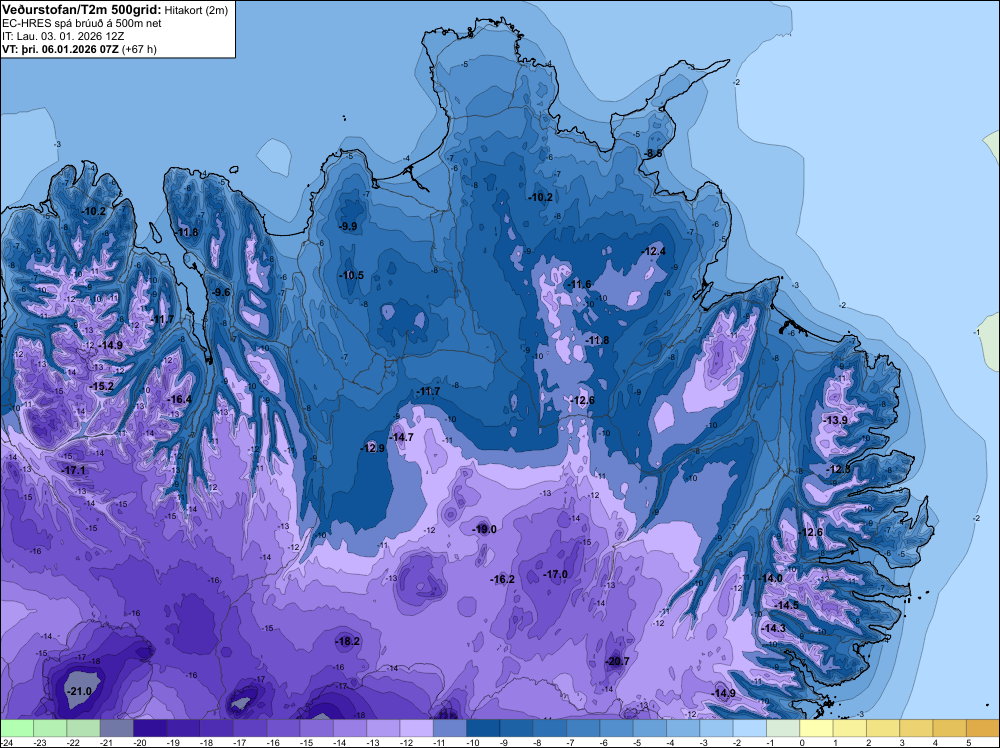
Task: Click the 'Hitakort (2m)' heading text
Action: pos(196,10)
